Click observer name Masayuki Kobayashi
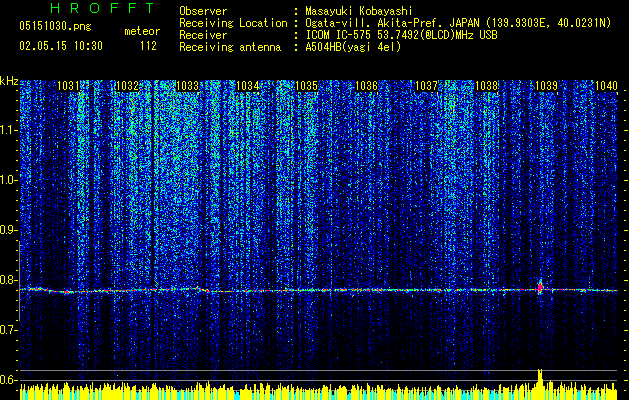The width and height of the screenshot is (629, 400). tap(359, 11)
